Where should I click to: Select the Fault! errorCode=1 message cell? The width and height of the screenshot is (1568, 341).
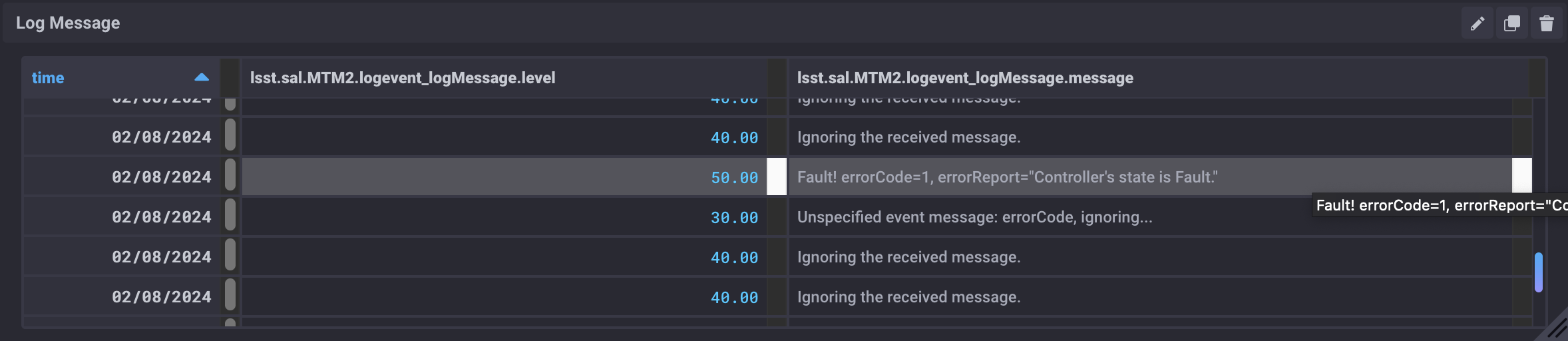pos(1007,177)
